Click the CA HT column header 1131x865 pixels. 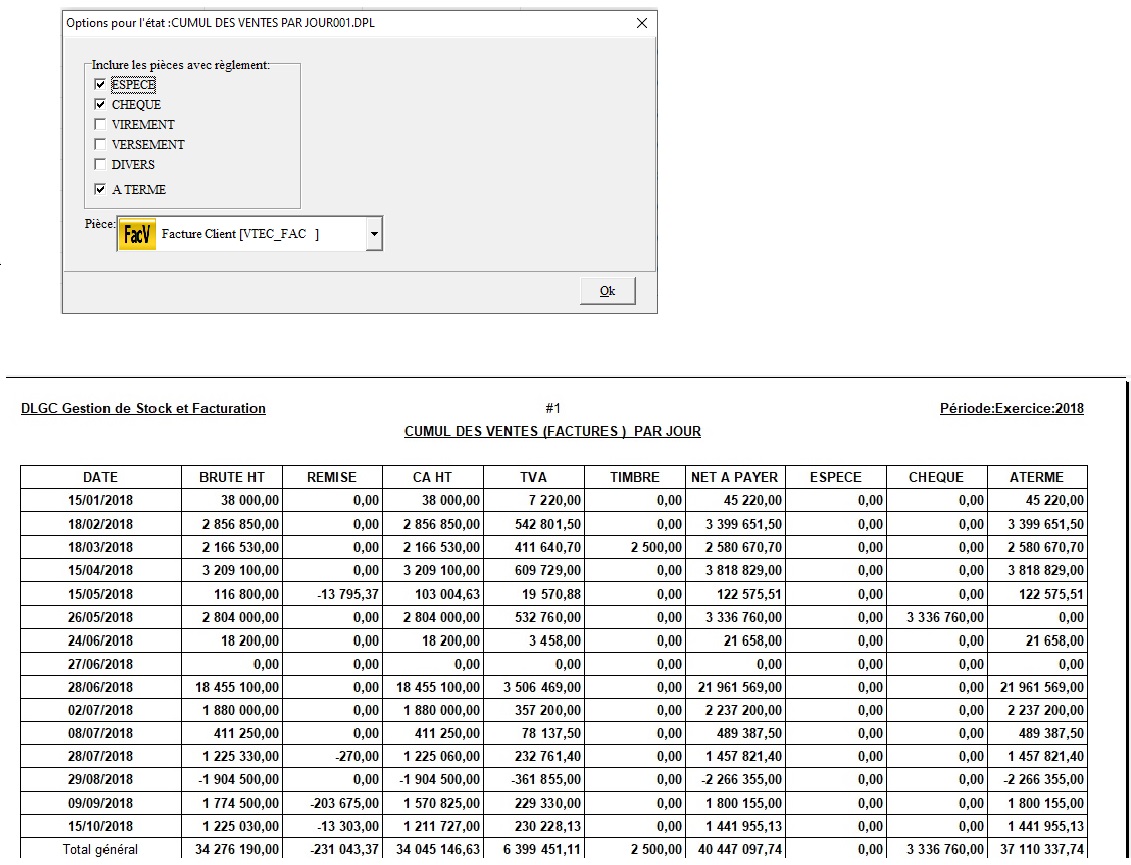tap(433, 477)
